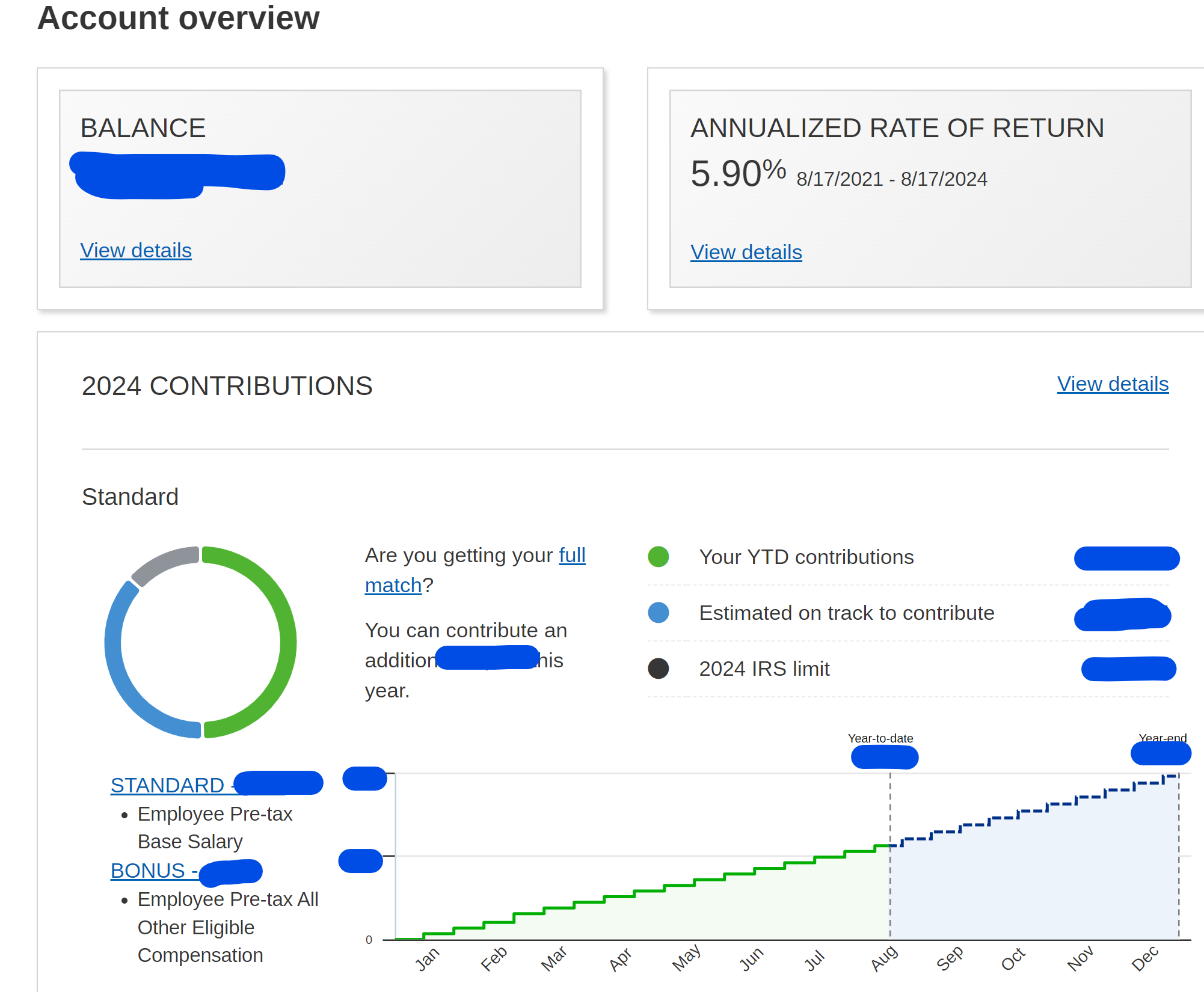
Task: Click the Year-to-date marker on chart
Action: click(x=880, y=738)
